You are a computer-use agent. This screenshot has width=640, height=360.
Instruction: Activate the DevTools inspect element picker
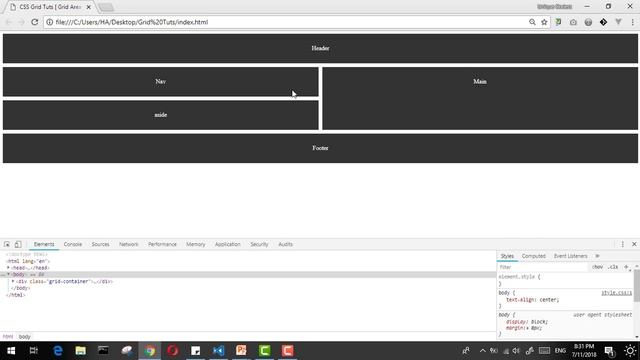(x=7, y=244)
